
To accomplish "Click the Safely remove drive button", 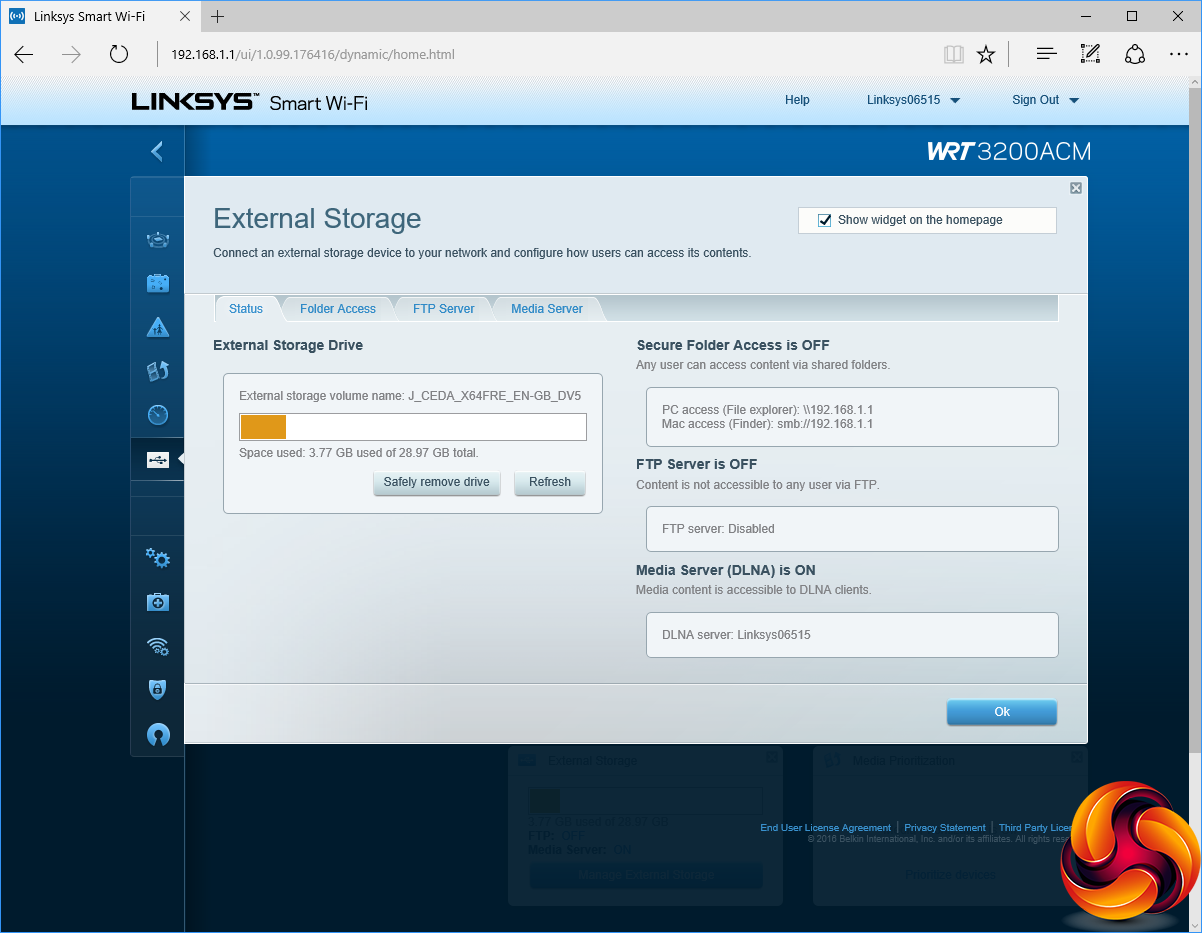I will tap(436, 482).
